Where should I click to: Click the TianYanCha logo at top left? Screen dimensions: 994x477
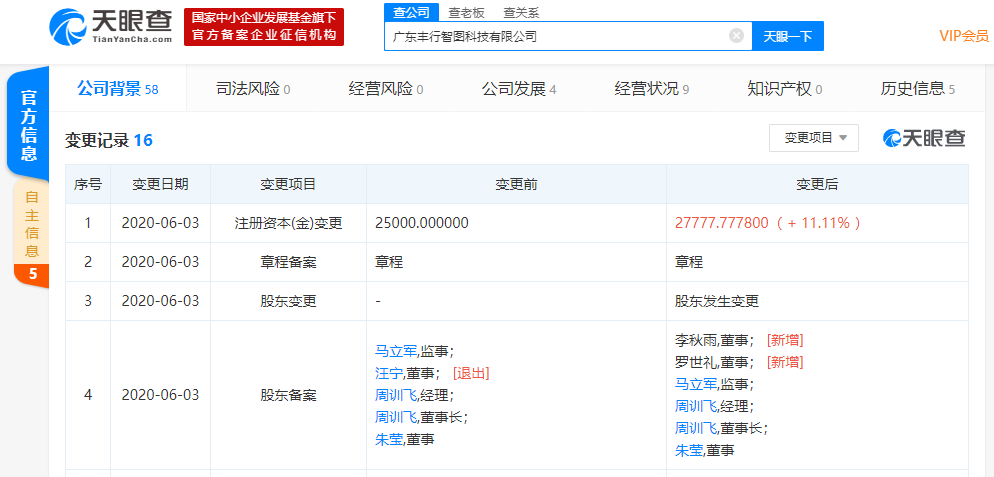[x=110, y=26]
